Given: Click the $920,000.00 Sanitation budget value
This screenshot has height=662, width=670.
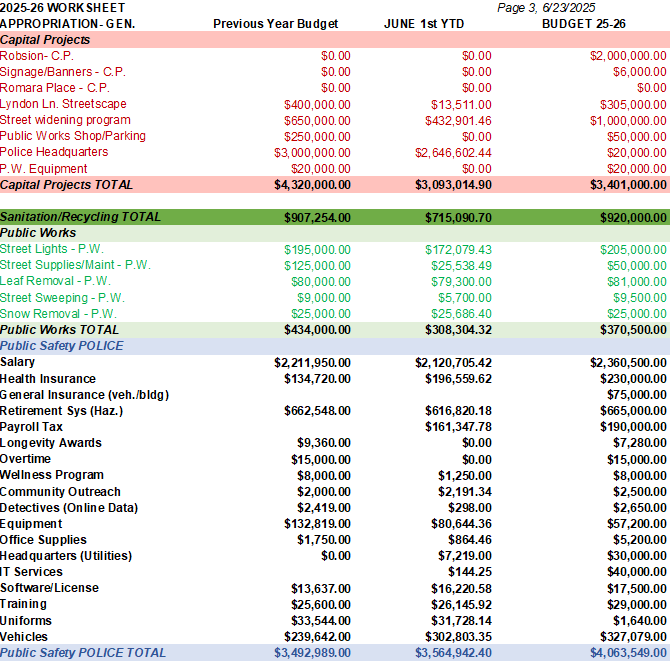Looking at the screenshot, I should tap(633, 218).
